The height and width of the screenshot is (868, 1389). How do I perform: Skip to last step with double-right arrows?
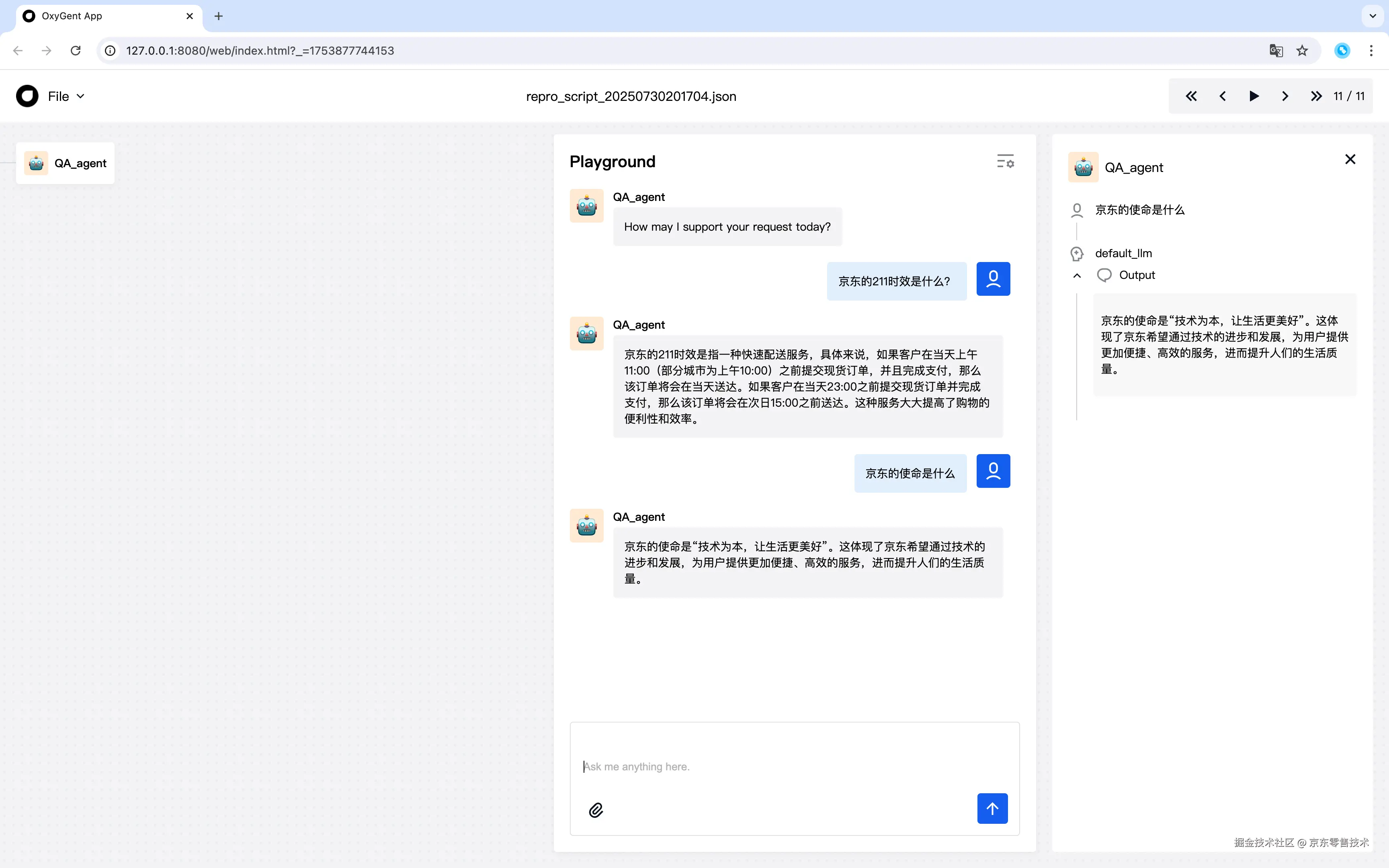pos(1316,96)
